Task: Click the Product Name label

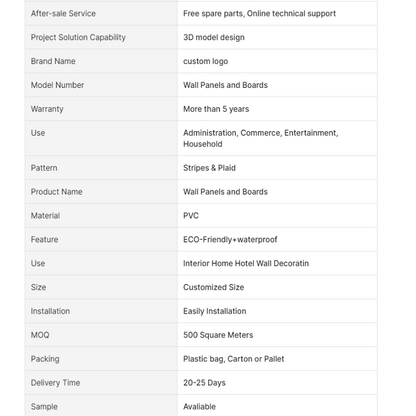Action: (x=56, y=192)
